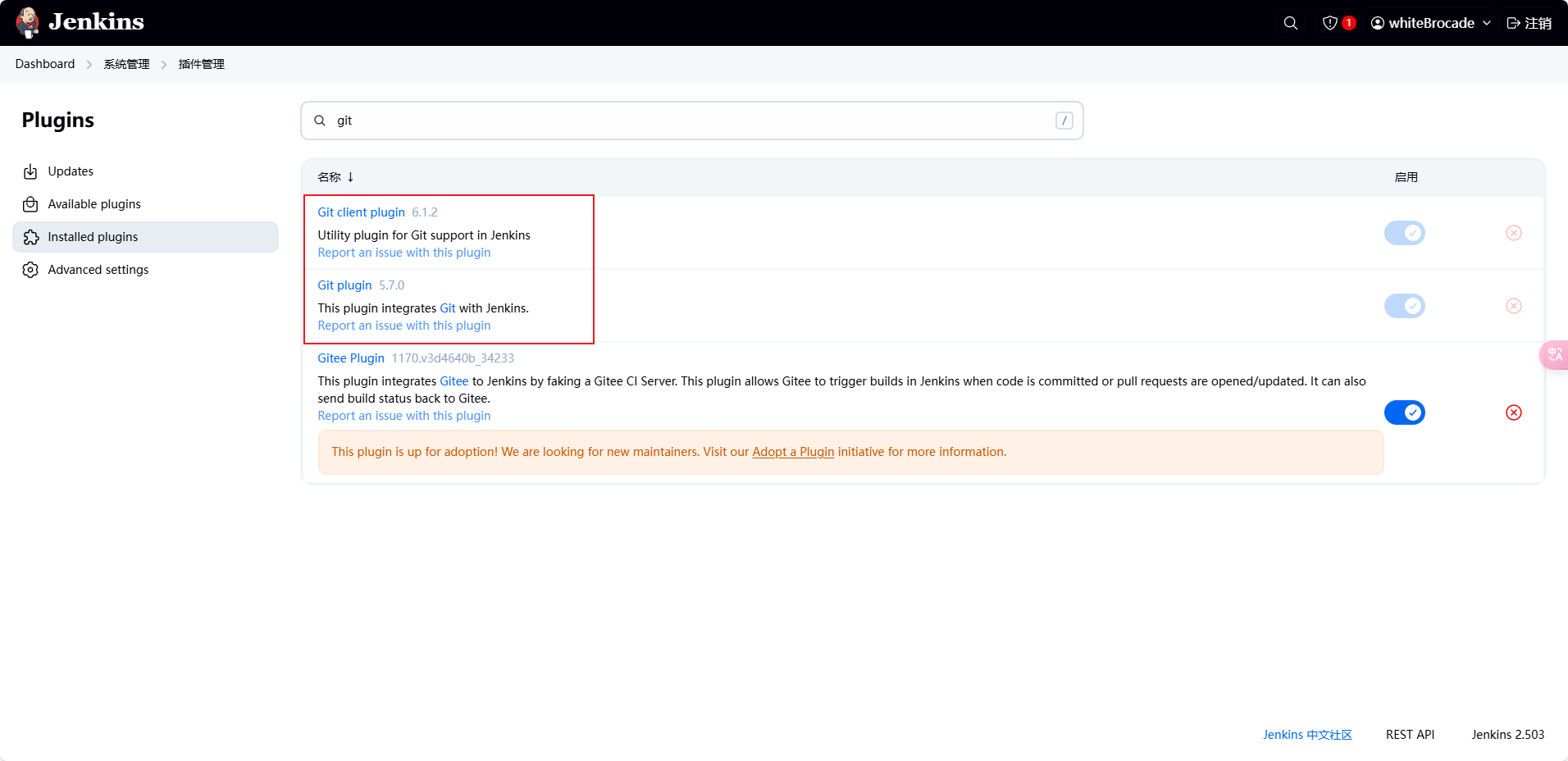The height and width of the screenshot is (761, 1568).
Task: Click uninstall icon for Git client plugin
Action: coord(1514,233)
